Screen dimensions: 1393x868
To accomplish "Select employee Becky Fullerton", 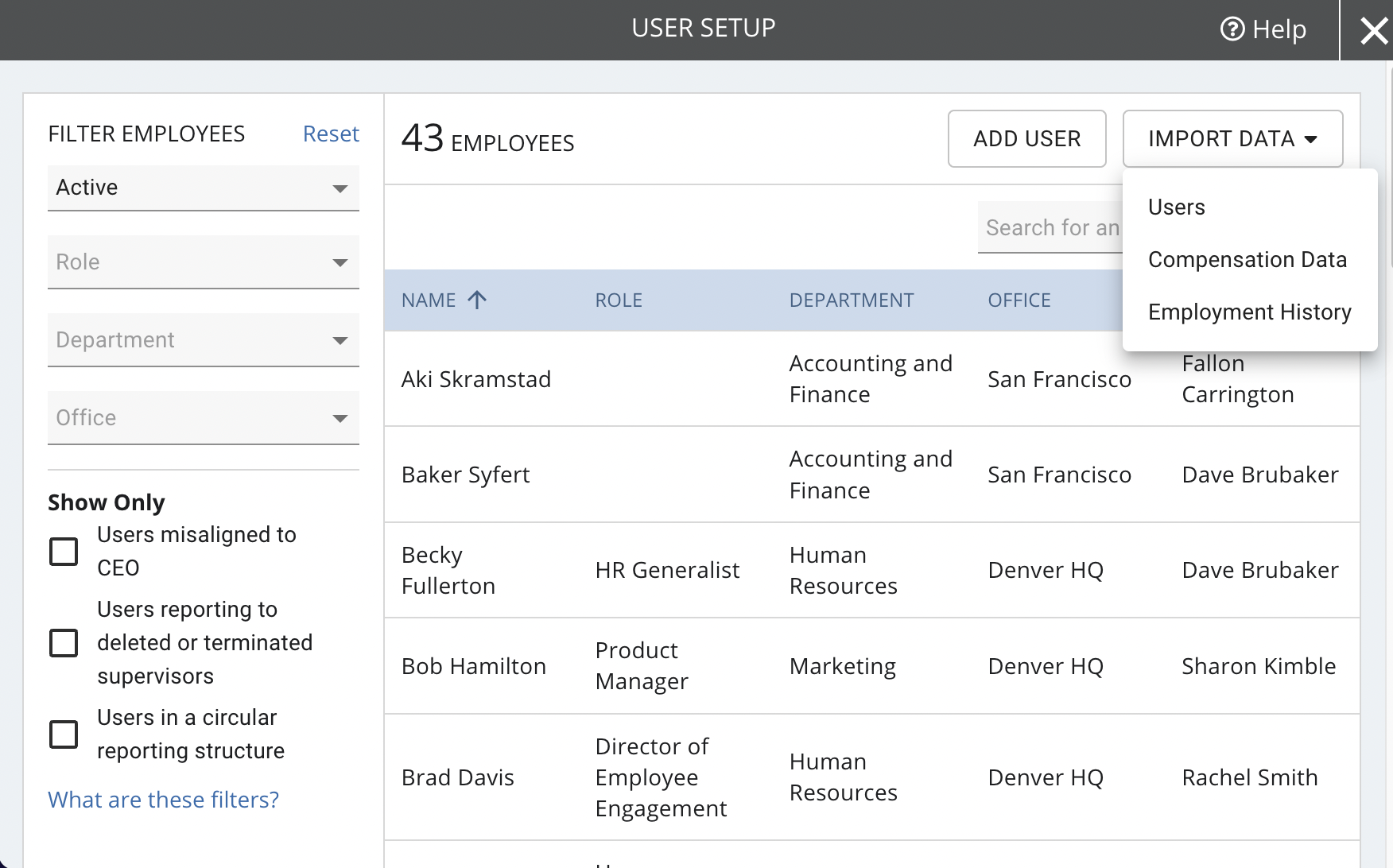I will 448,570.
